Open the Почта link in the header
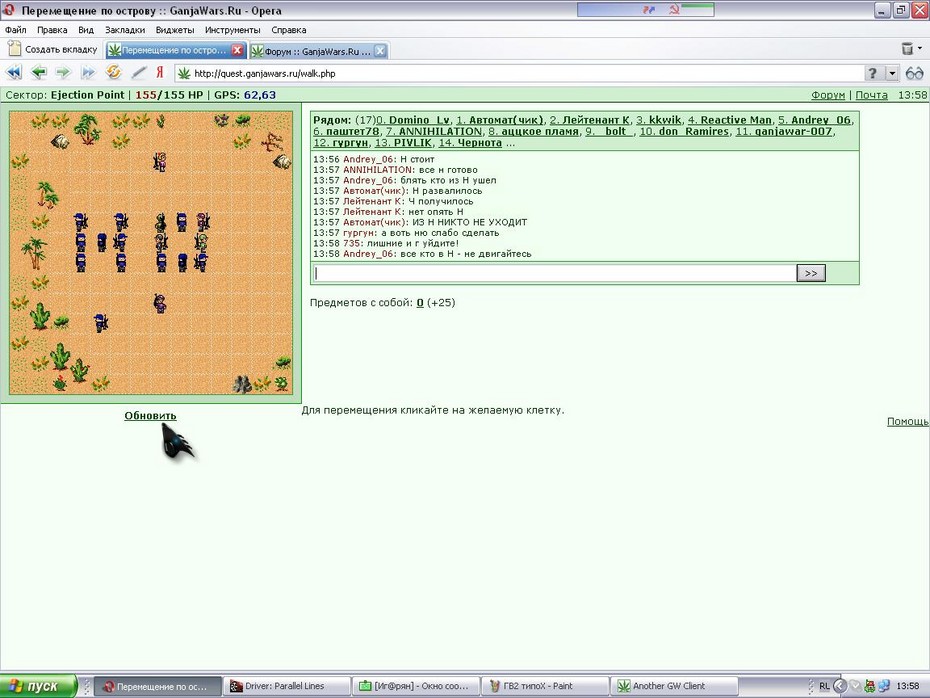The image size is (930, 698). [x=871, y=95]
